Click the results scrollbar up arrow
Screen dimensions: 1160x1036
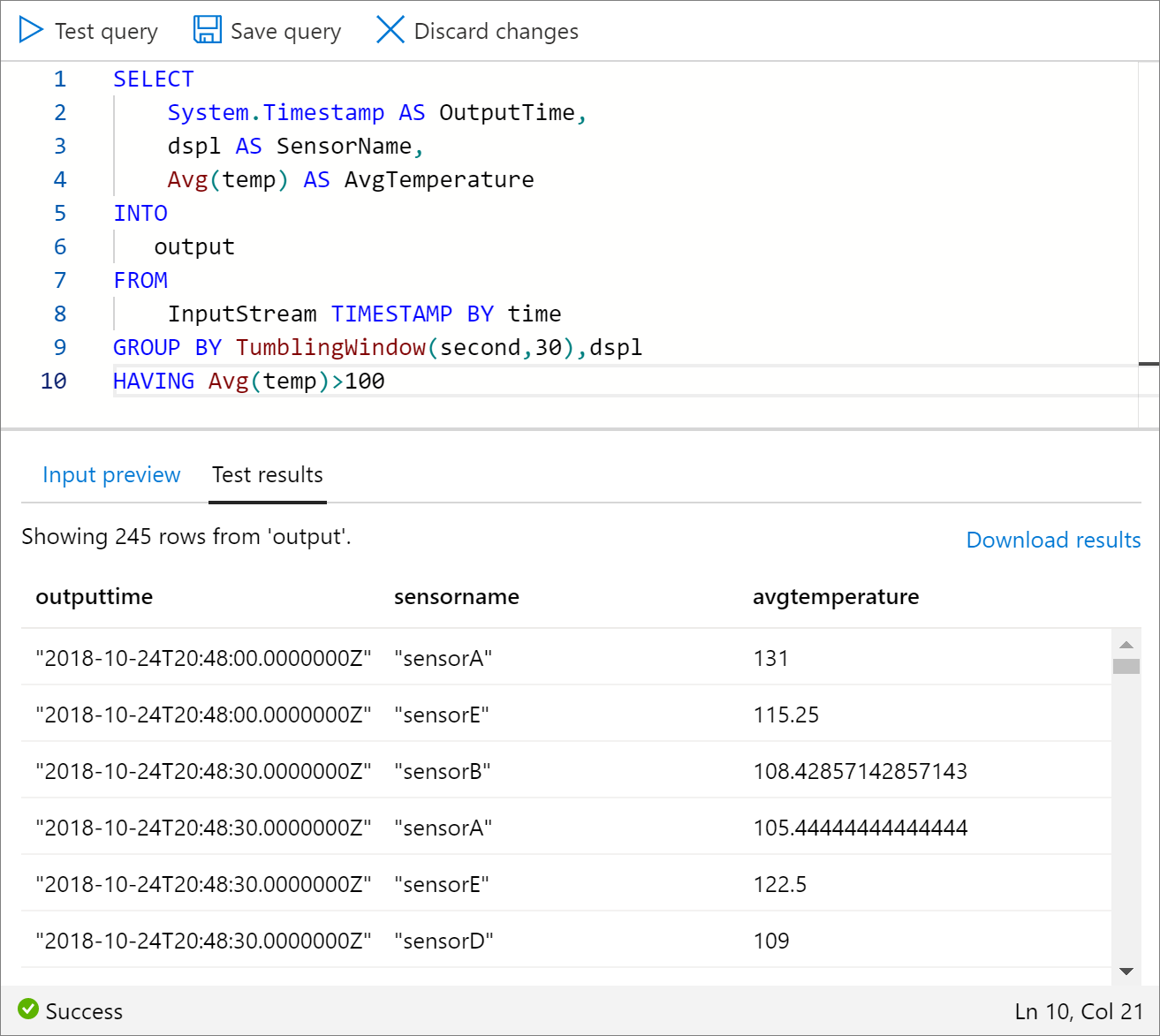(x=1126, y=645)
